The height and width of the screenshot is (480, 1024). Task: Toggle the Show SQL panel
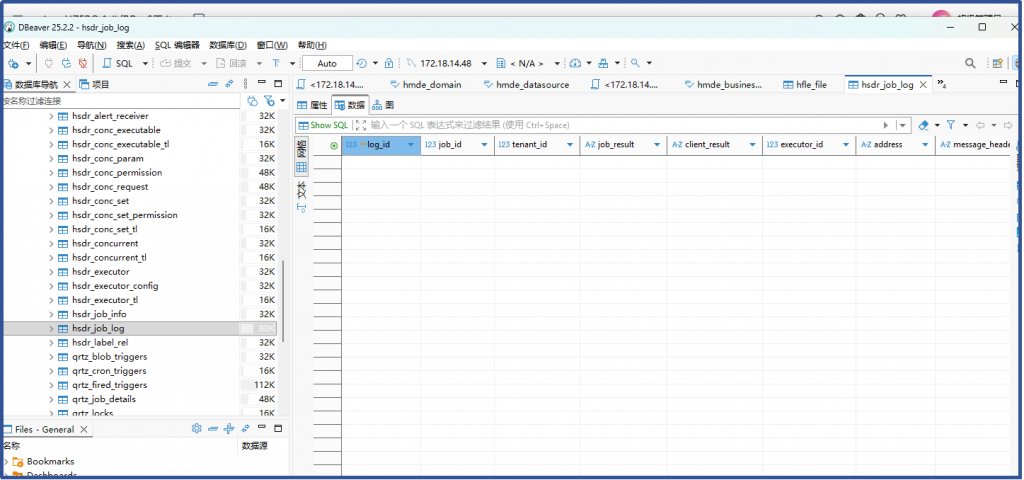coord(323,125)
